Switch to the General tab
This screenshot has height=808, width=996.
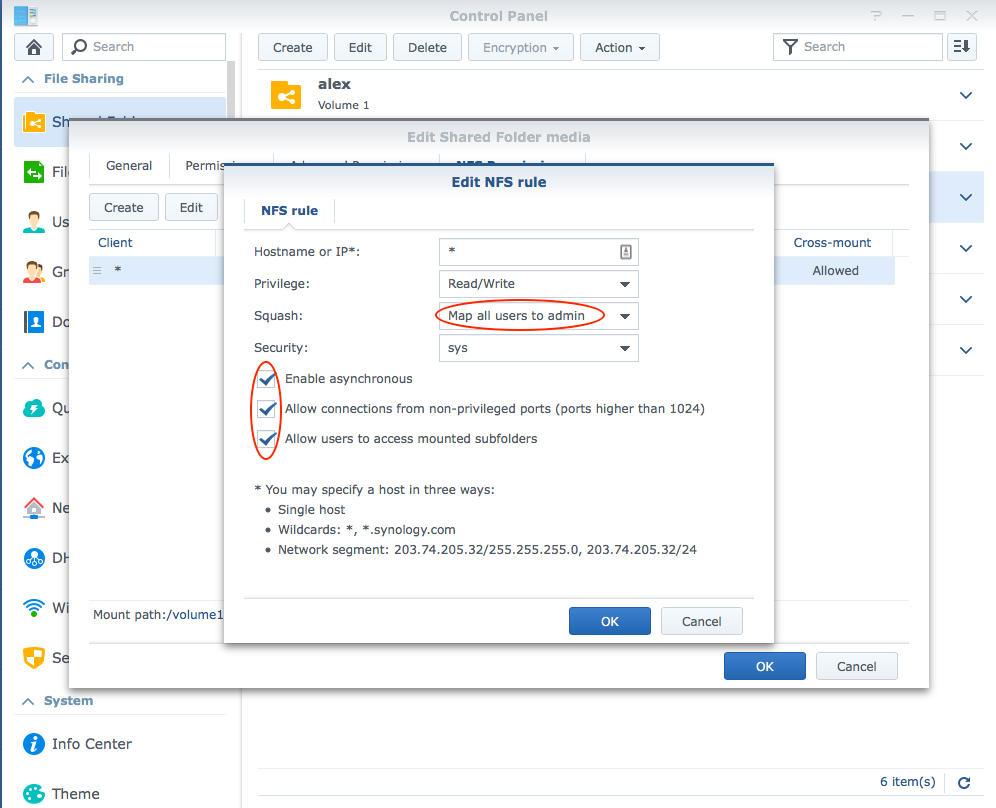click(x=129, y=166)
